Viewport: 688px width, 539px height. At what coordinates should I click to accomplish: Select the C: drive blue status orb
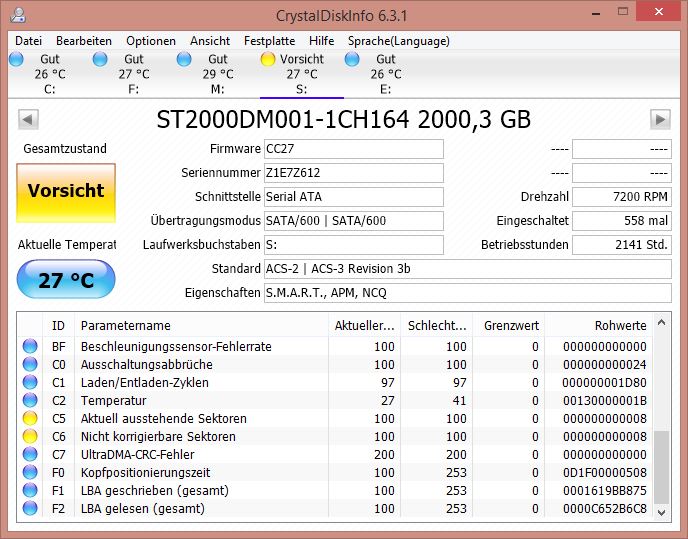click(16, 59)
